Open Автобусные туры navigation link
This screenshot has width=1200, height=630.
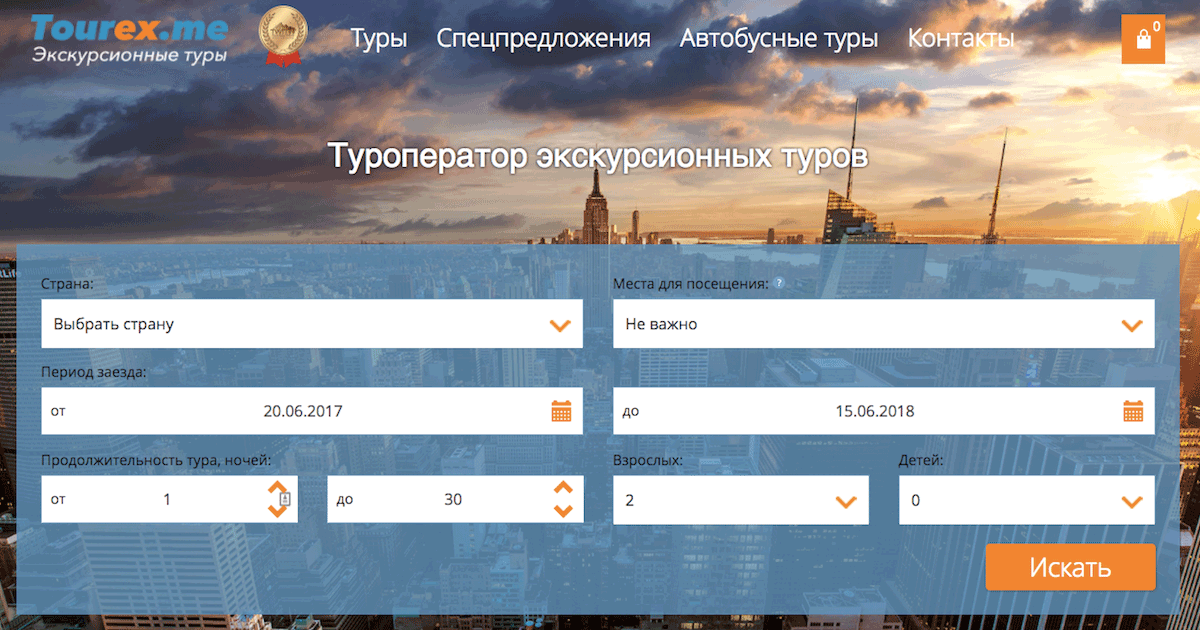pyautogui.click(x=778, y=39)
